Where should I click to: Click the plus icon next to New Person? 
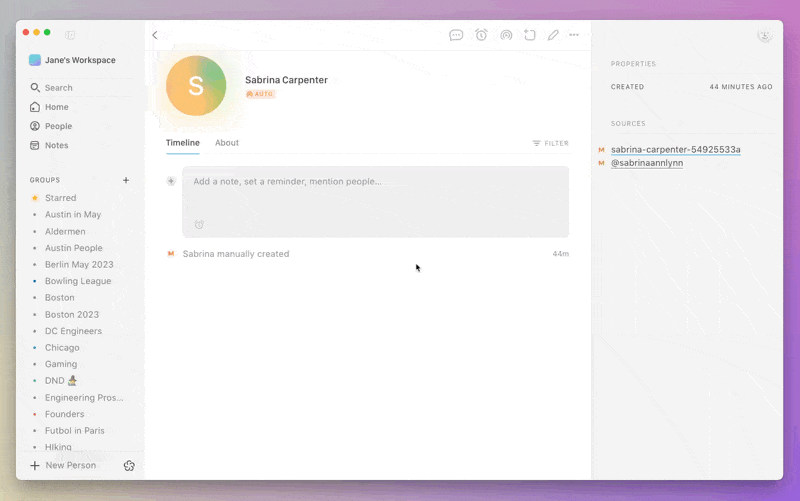tap(35, 465)
